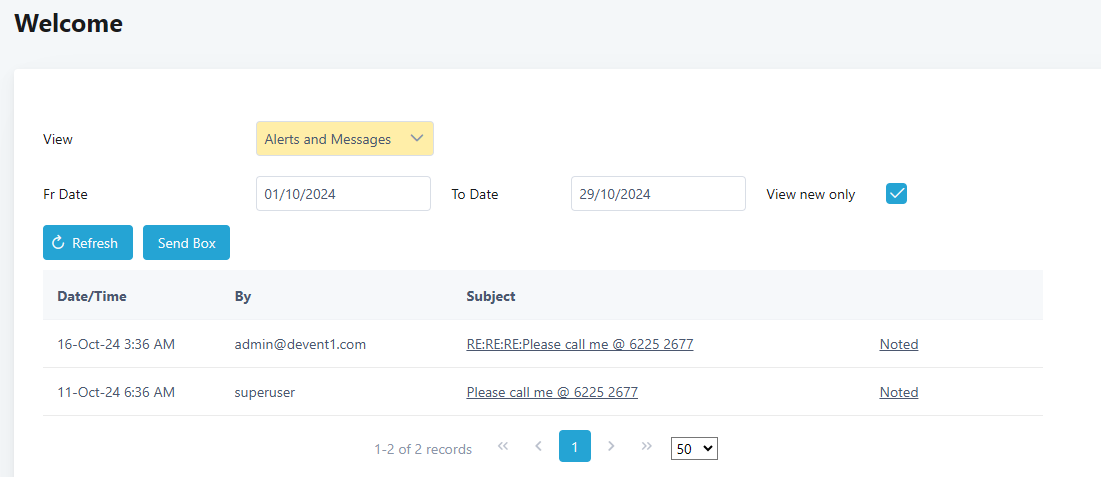Click the Subject column header

click(x=491, y=296)
